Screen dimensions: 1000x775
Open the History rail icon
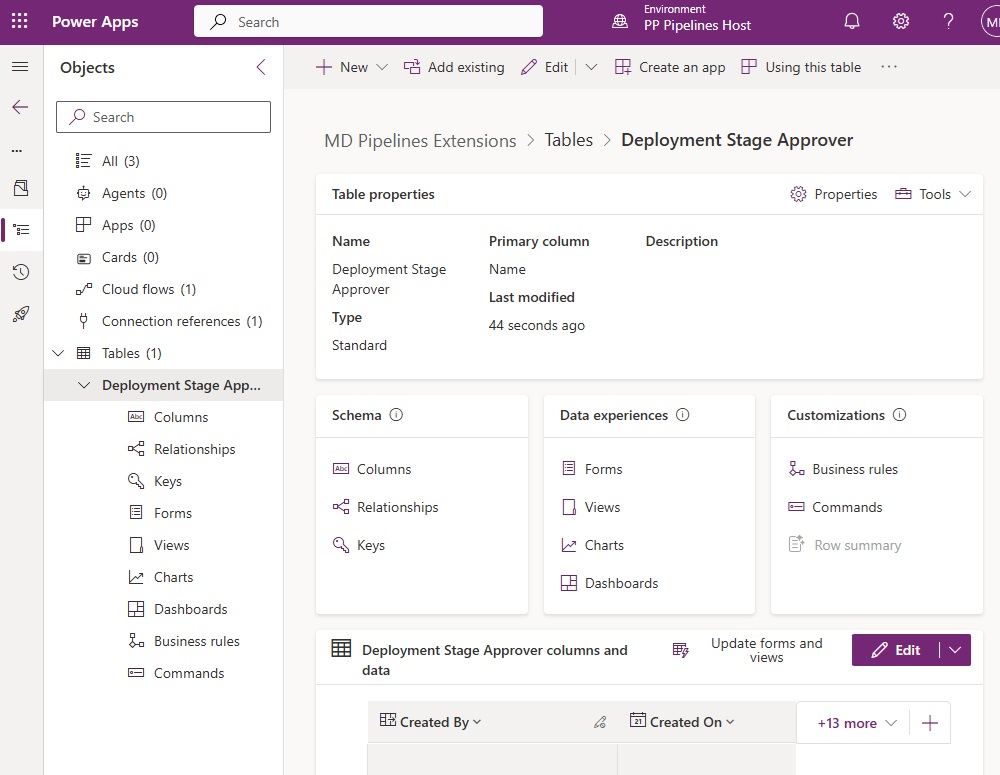[x=21, y=272]
